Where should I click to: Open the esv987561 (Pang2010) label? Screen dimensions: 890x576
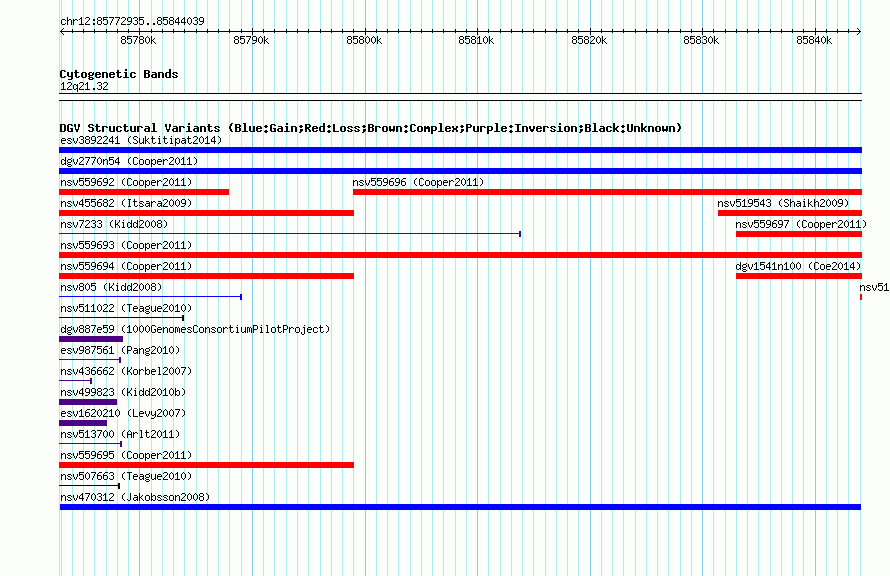click(120, 350)
